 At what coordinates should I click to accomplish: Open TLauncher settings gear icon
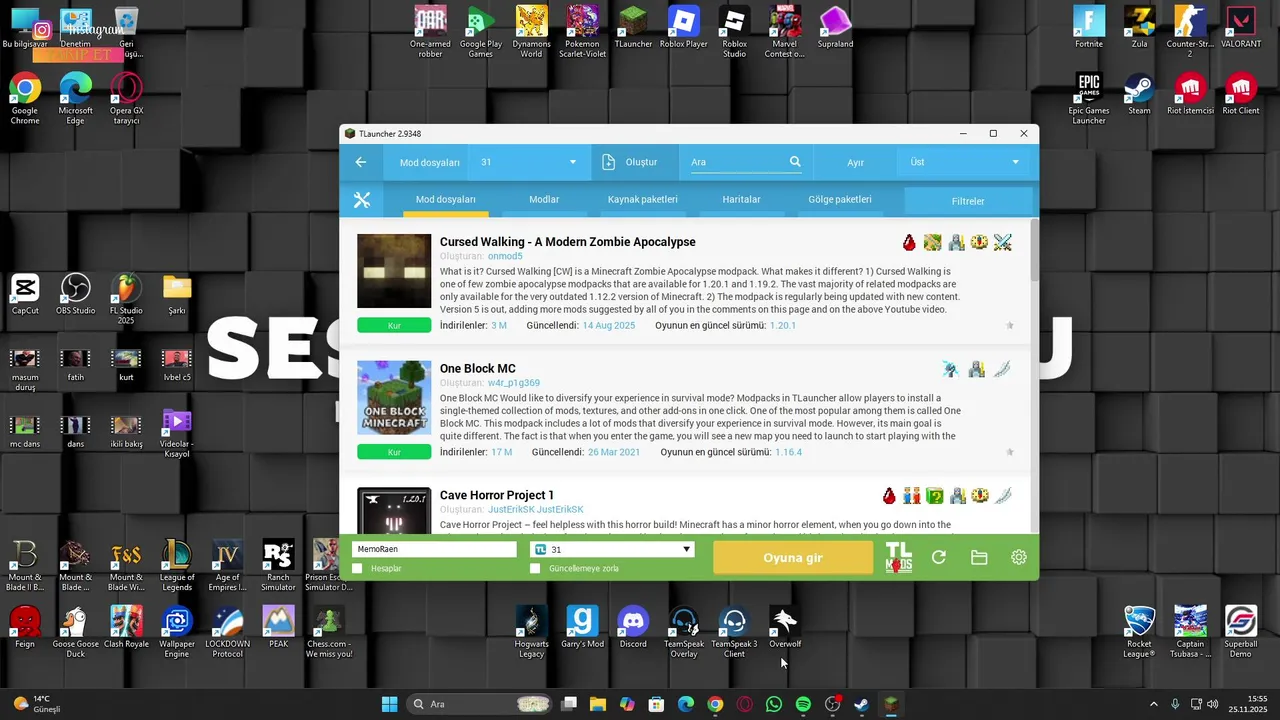pyautogui.click(x=1019, y=558)
